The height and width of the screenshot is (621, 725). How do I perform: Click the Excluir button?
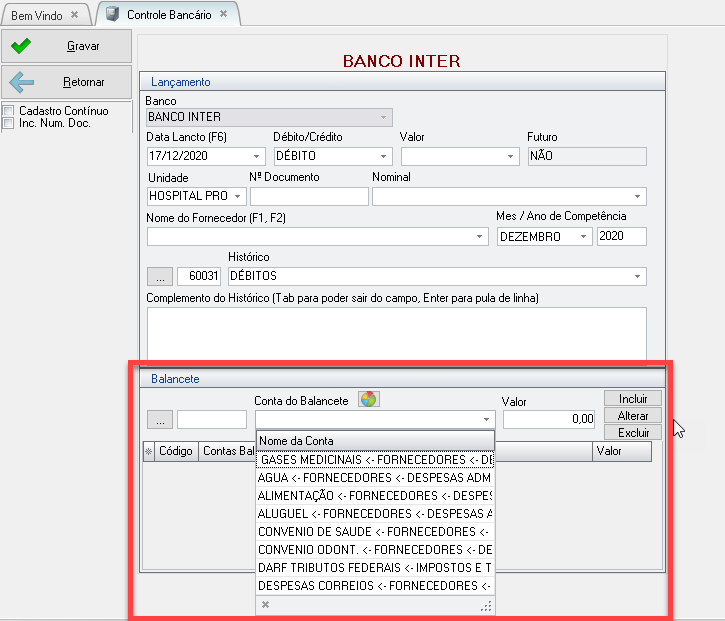(x=632, y=432)
